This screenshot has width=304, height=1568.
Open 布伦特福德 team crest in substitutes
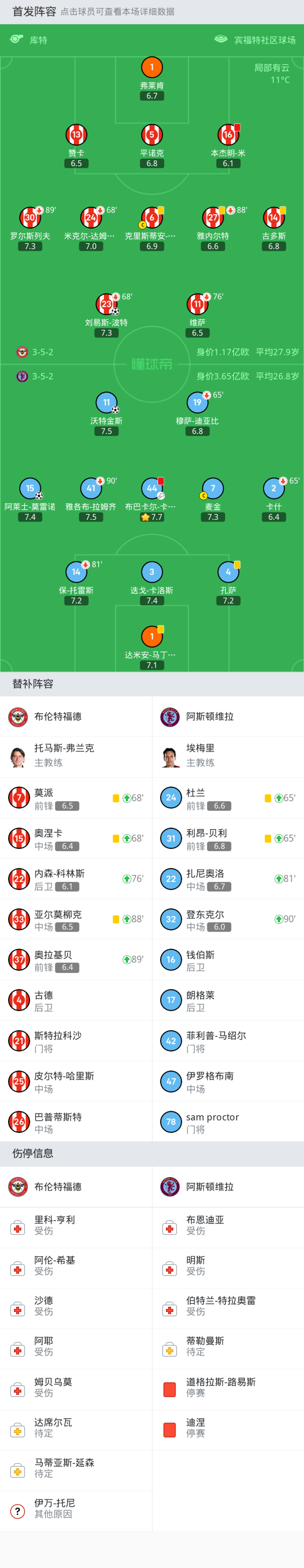(x=18, y=716)
